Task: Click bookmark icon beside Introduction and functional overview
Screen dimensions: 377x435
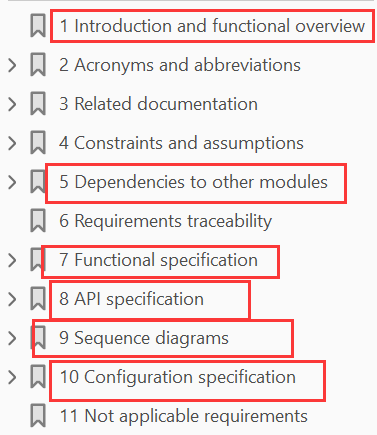Action: click(x=38, y=26)
